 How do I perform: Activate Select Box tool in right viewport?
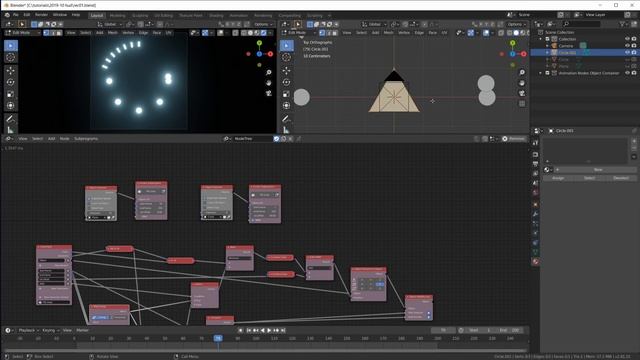[x=287, y=46]
